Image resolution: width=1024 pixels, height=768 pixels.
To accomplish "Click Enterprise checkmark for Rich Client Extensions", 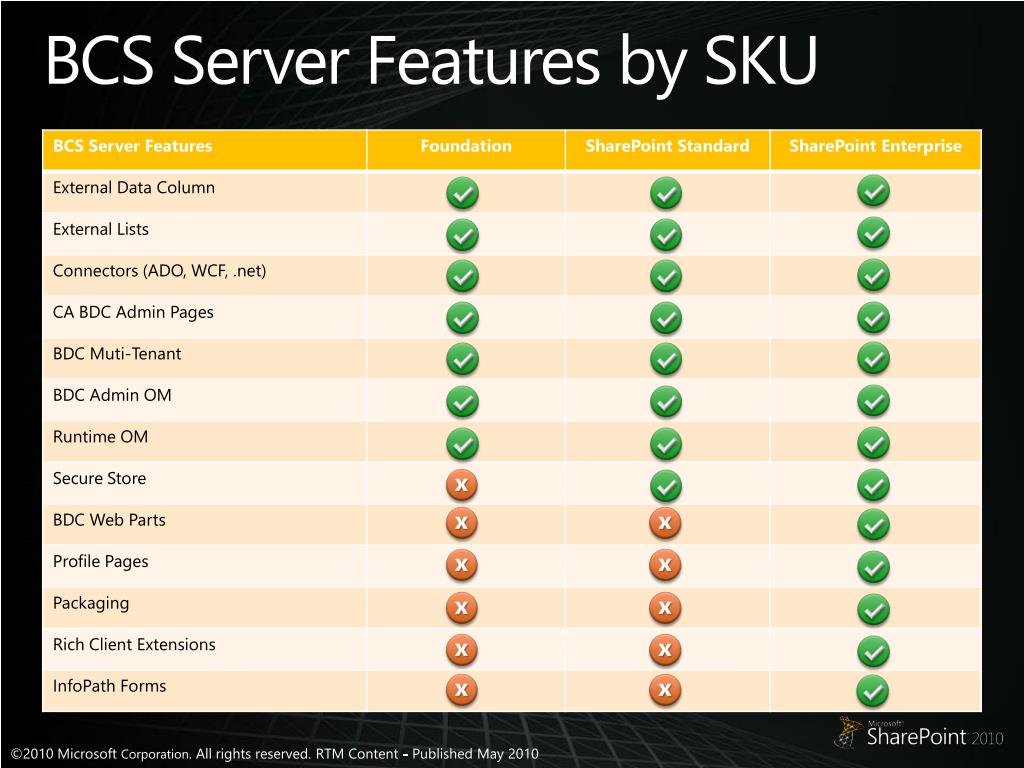I will [873, 651].
